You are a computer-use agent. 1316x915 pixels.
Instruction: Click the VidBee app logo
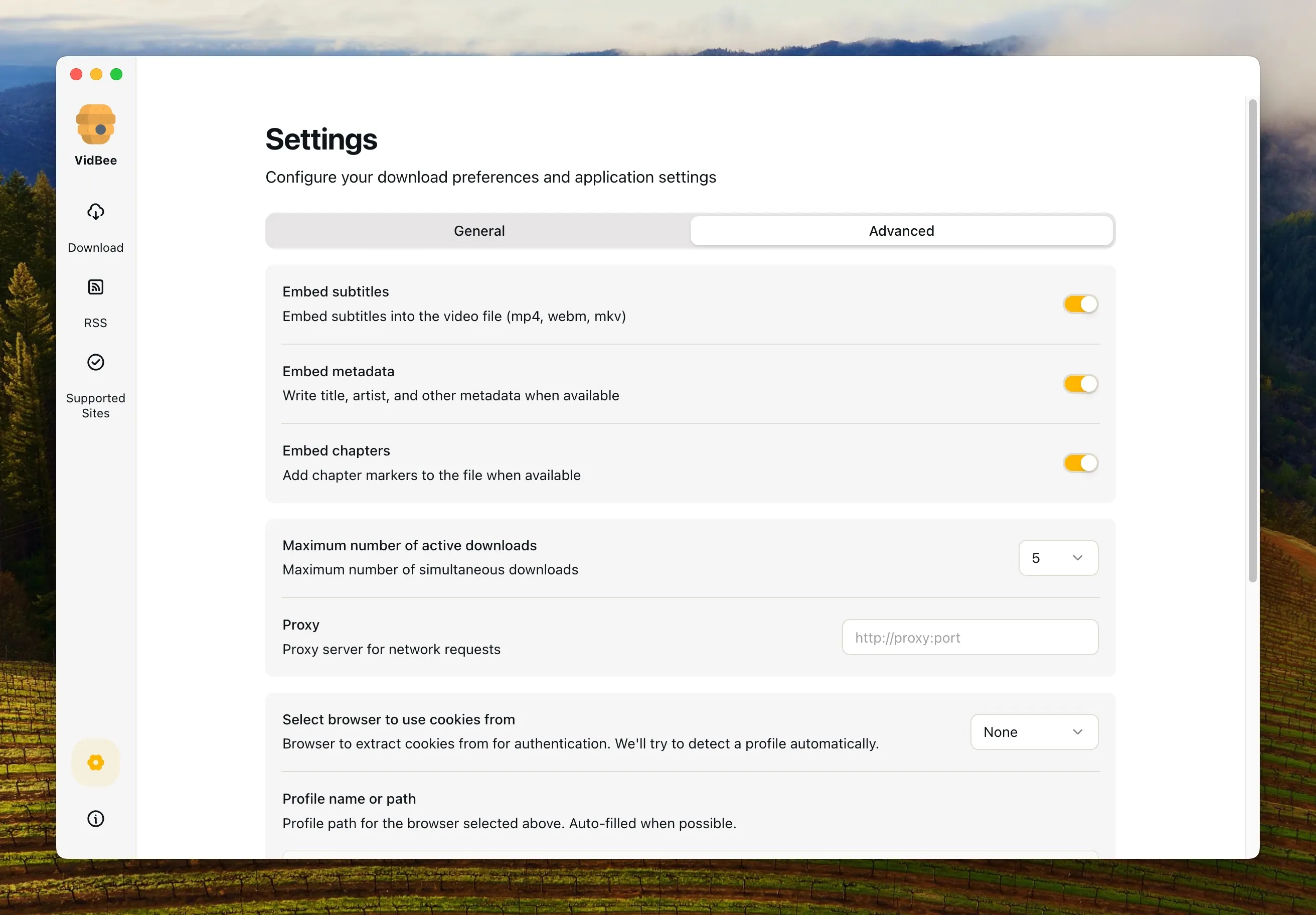coord(95,124)
